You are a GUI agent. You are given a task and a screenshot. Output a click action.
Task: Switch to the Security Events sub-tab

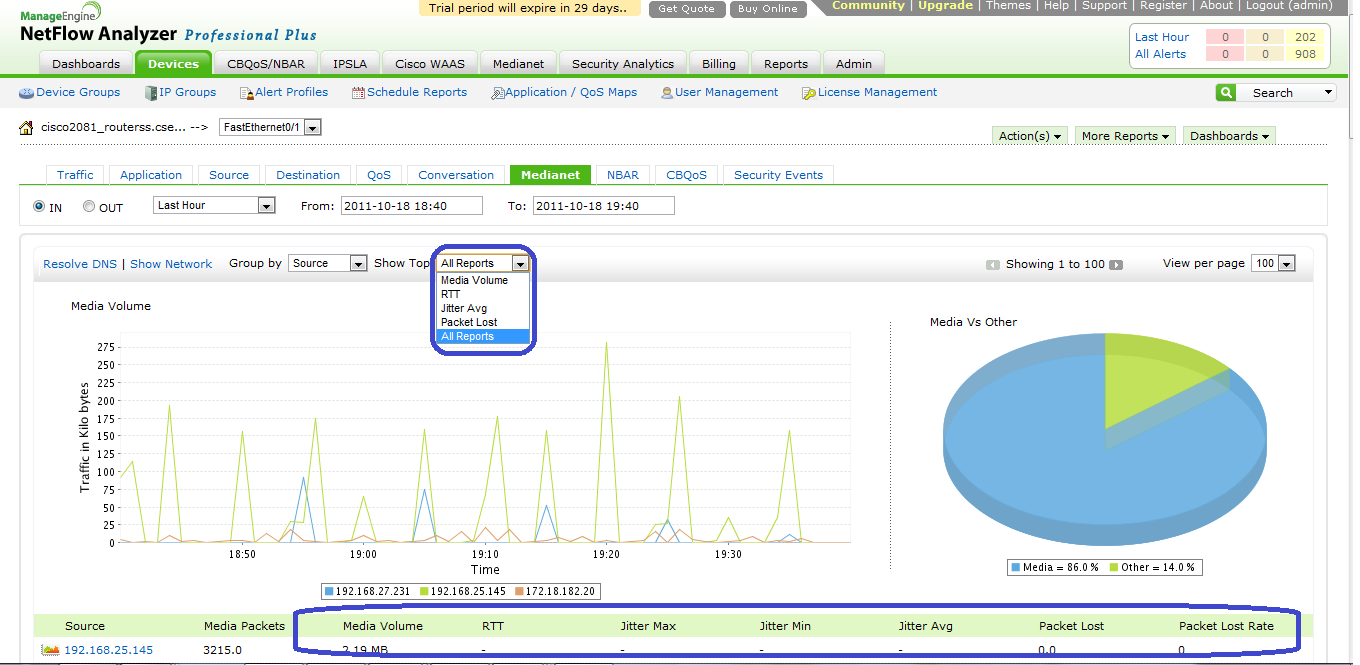(x=778, y=175)
